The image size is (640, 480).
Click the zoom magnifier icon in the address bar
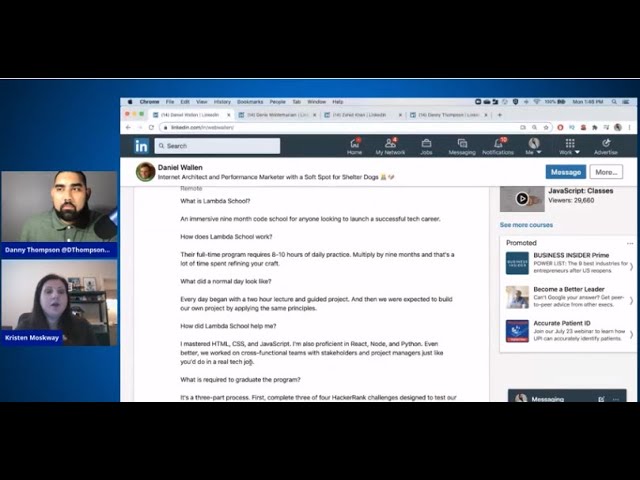click(534, 127)
